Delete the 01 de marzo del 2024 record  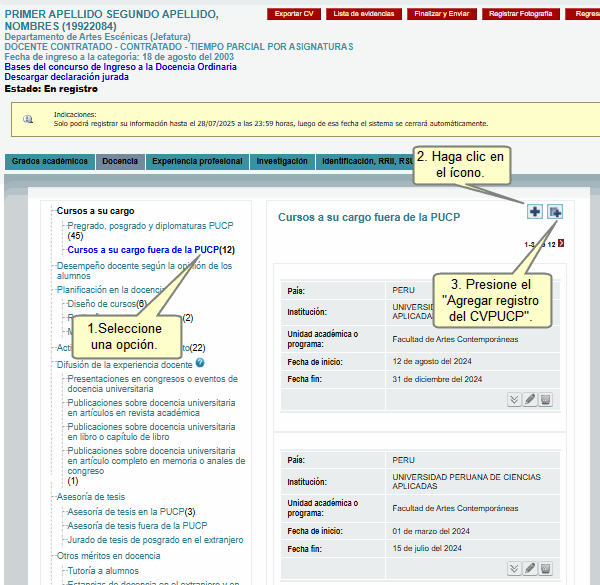pos(545,569)
